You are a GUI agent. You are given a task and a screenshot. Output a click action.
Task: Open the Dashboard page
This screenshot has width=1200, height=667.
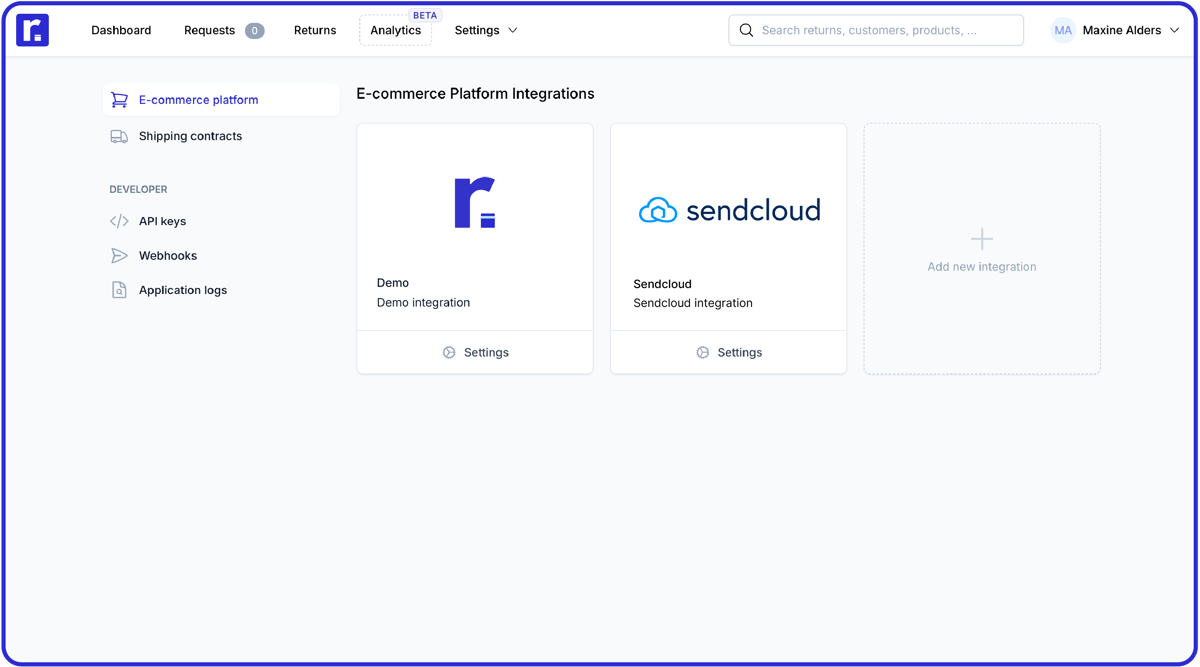click(x=121, y=30)
